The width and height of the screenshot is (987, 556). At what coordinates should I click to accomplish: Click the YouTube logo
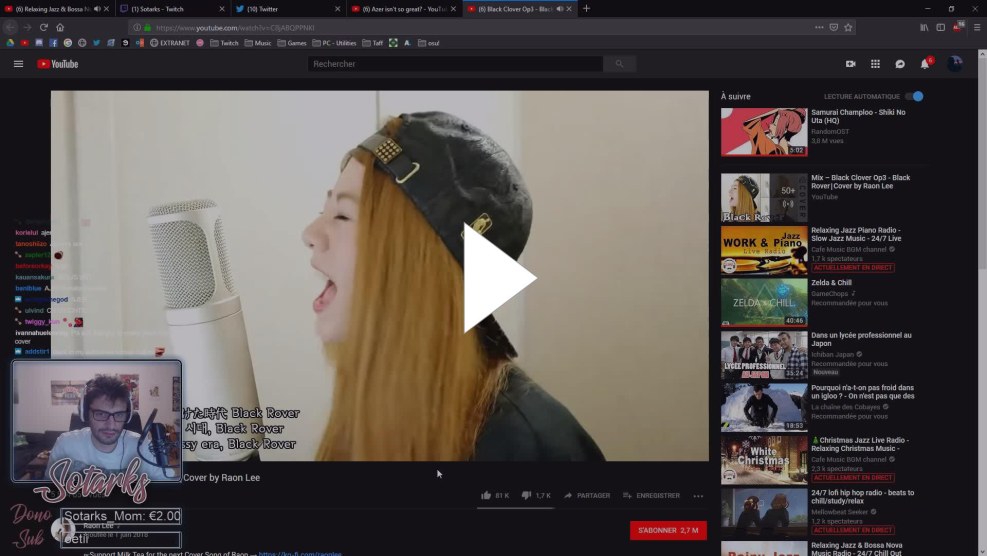[58, 64]
